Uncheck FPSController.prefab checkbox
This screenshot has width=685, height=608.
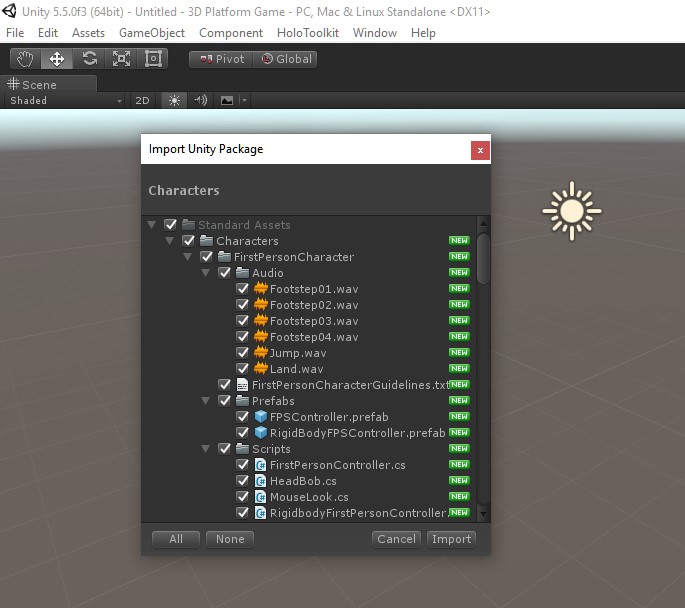[242, 417]
